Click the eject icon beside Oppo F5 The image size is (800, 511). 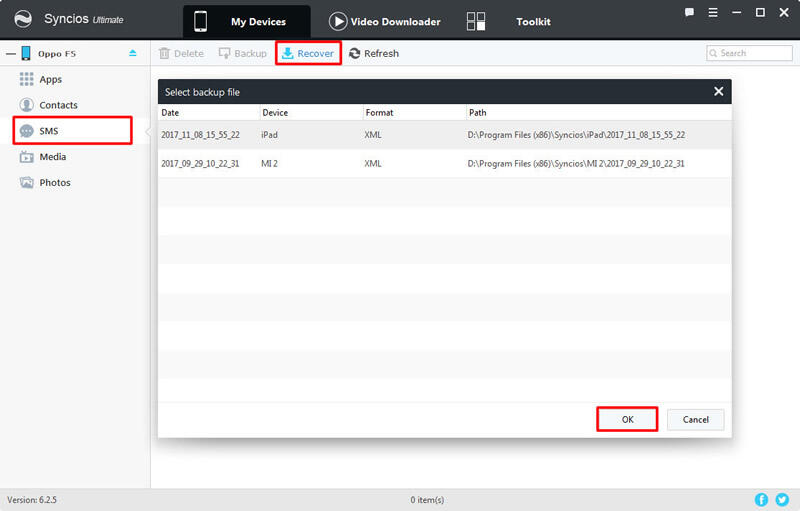click(133, 53)
